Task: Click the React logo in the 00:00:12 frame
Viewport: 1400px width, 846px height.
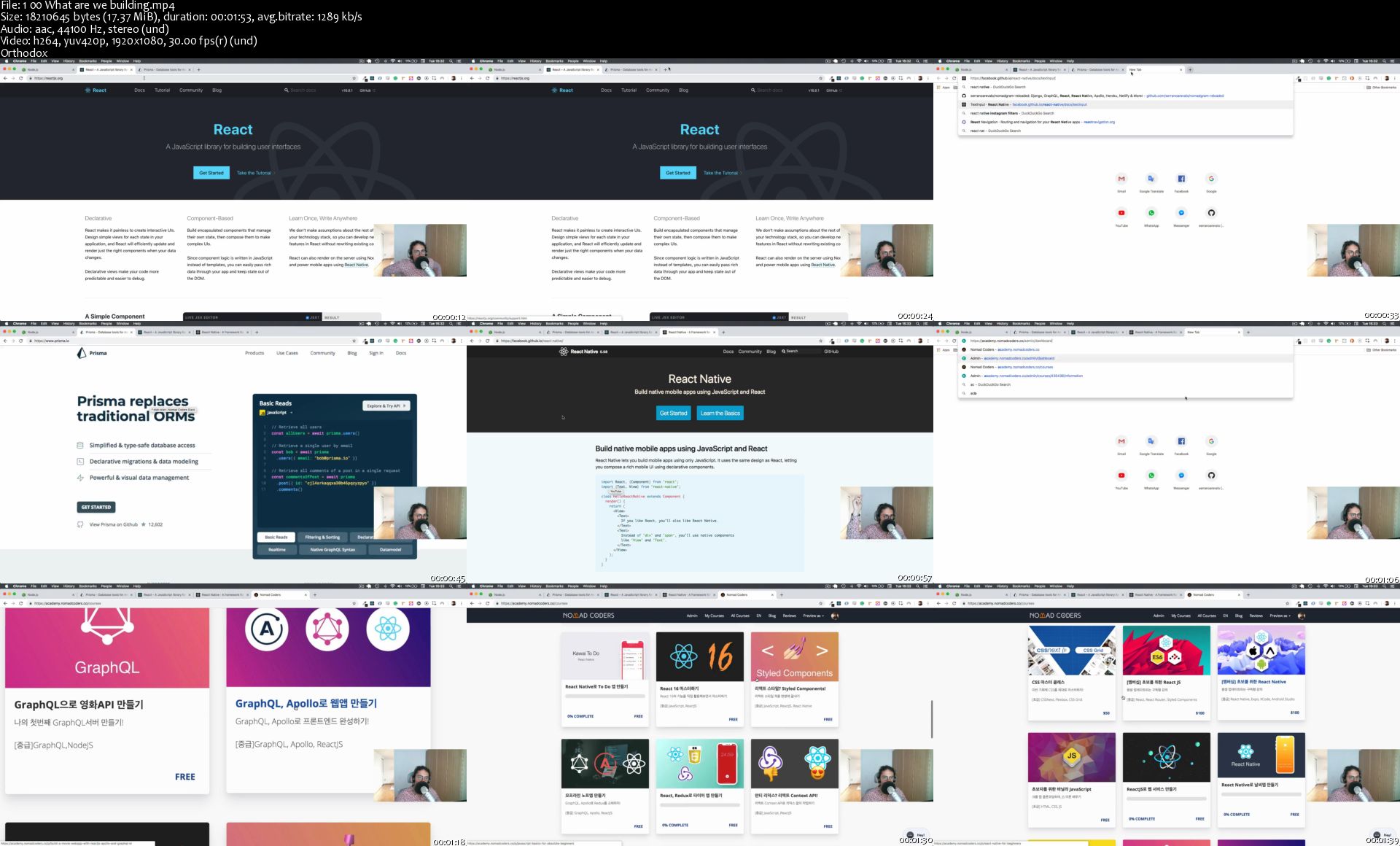Action: coord(96,90)
